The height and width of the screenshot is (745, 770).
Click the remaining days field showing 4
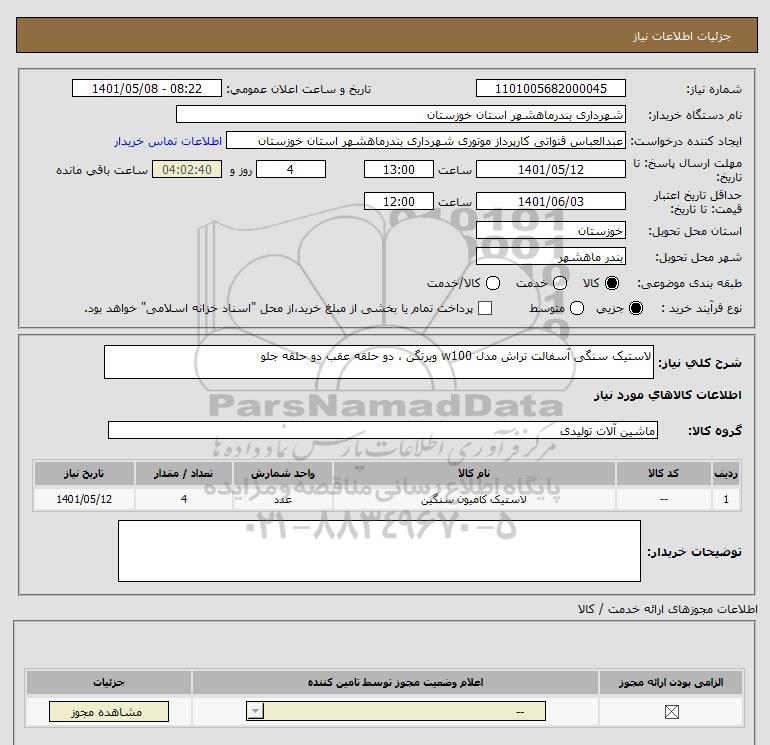point(291,169)
